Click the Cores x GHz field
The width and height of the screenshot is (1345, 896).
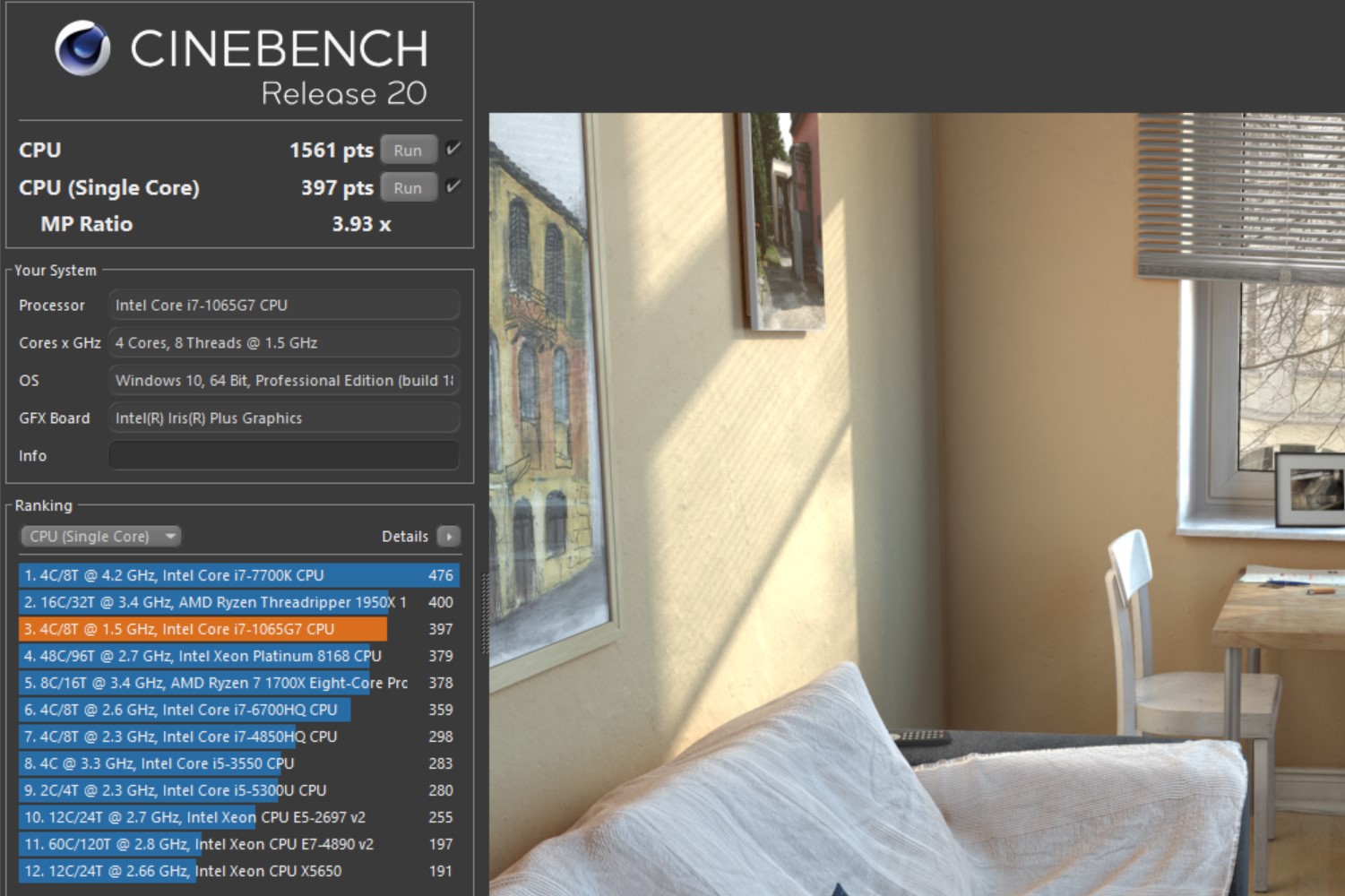click(x=284, y=342)
